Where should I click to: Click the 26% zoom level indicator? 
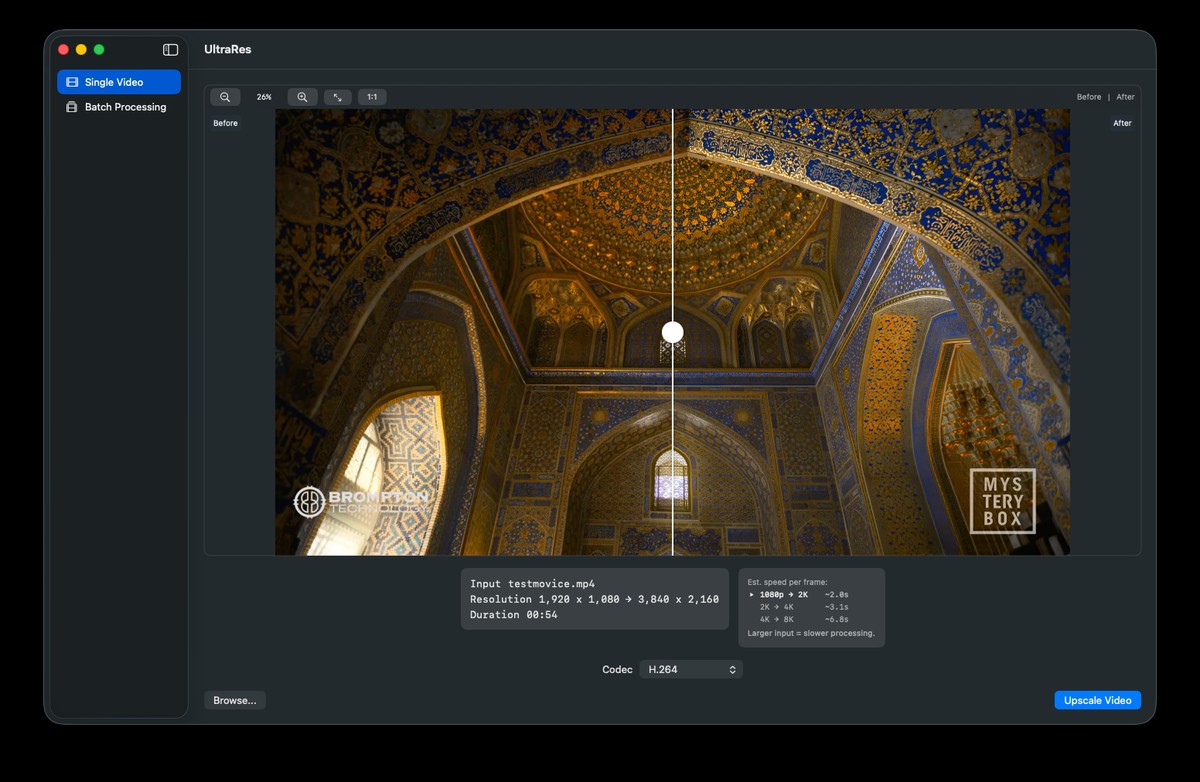pos(263,96)
